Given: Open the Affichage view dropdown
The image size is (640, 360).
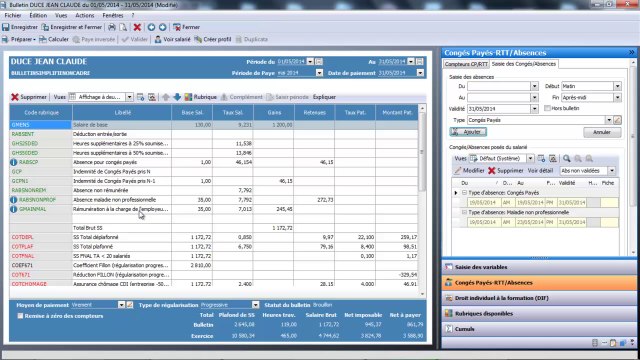Looking at the screenshot, I should click(x=129, y=97).
